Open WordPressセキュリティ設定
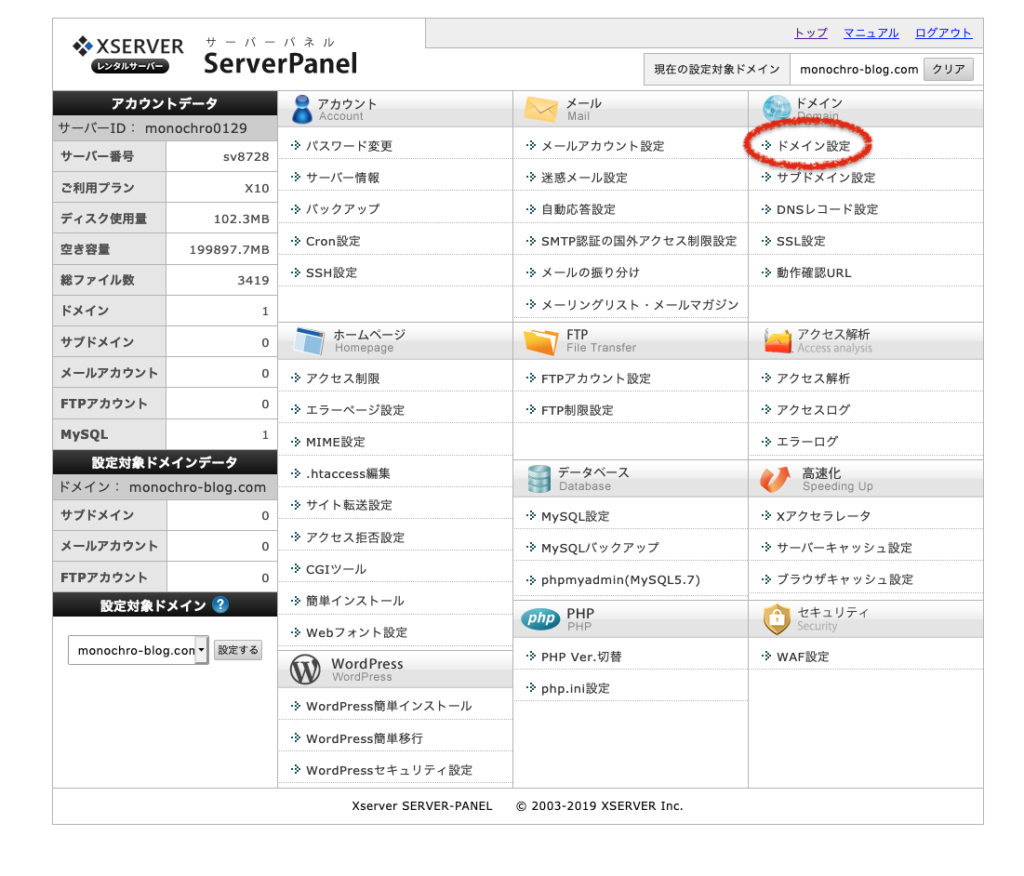This screenshot has width=1024, height=876. click(x=389, y=770)
